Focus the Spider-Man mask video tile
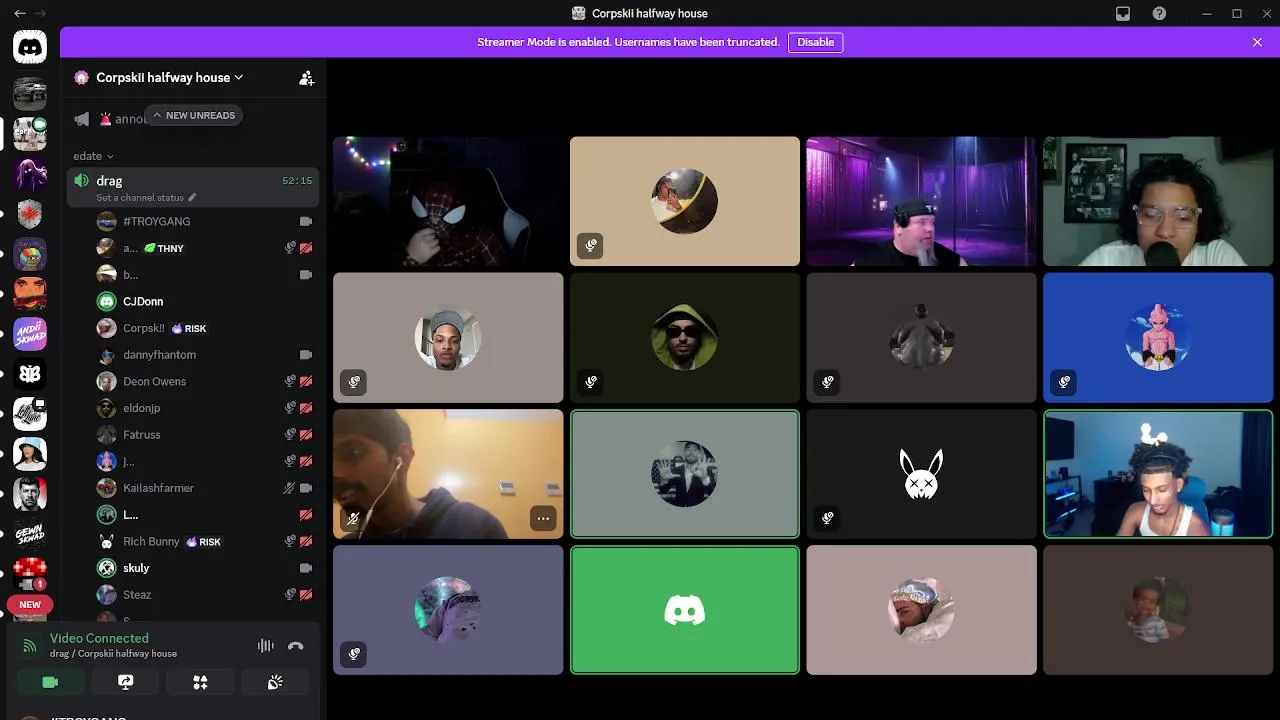 448,201
